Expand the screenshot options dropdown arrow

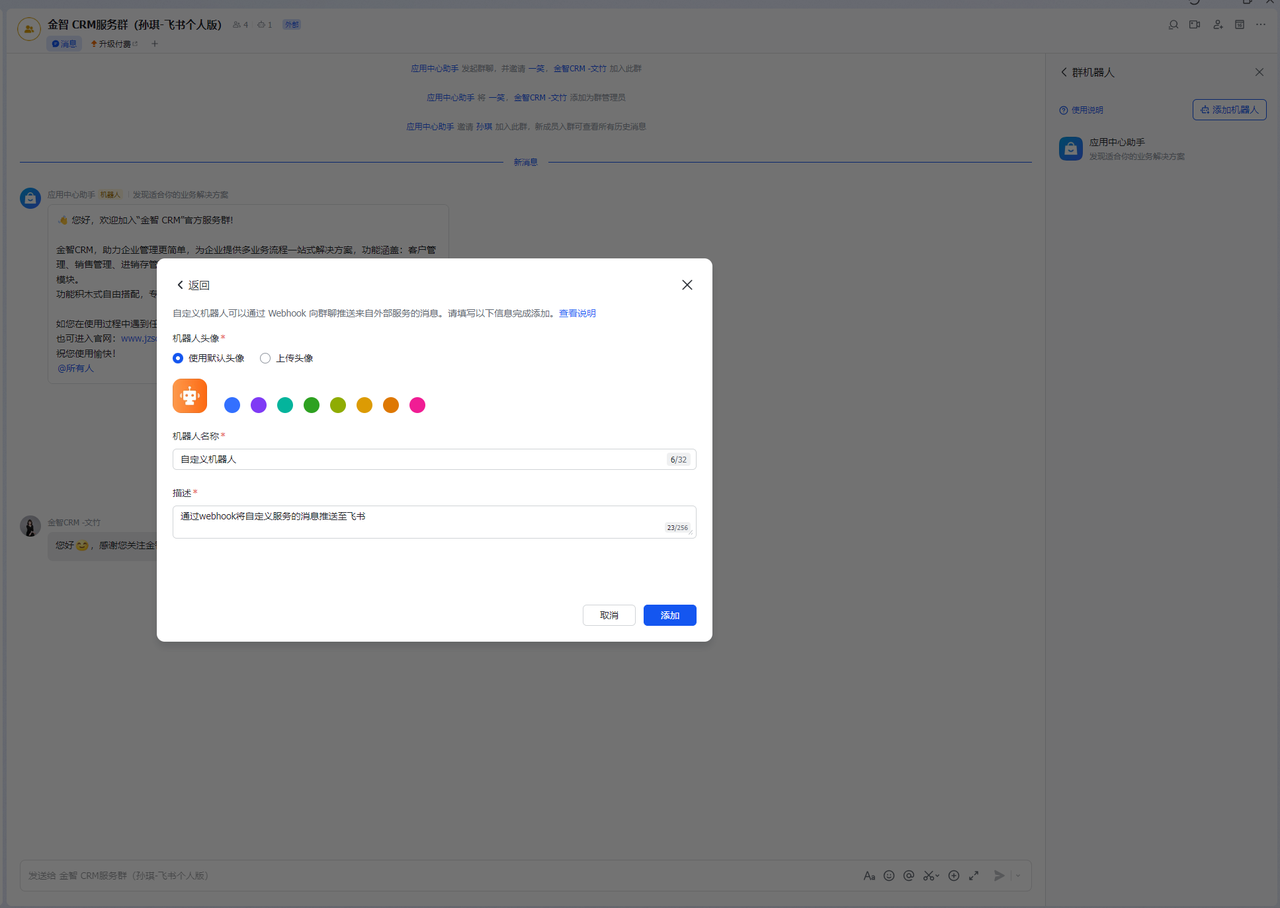939,876
